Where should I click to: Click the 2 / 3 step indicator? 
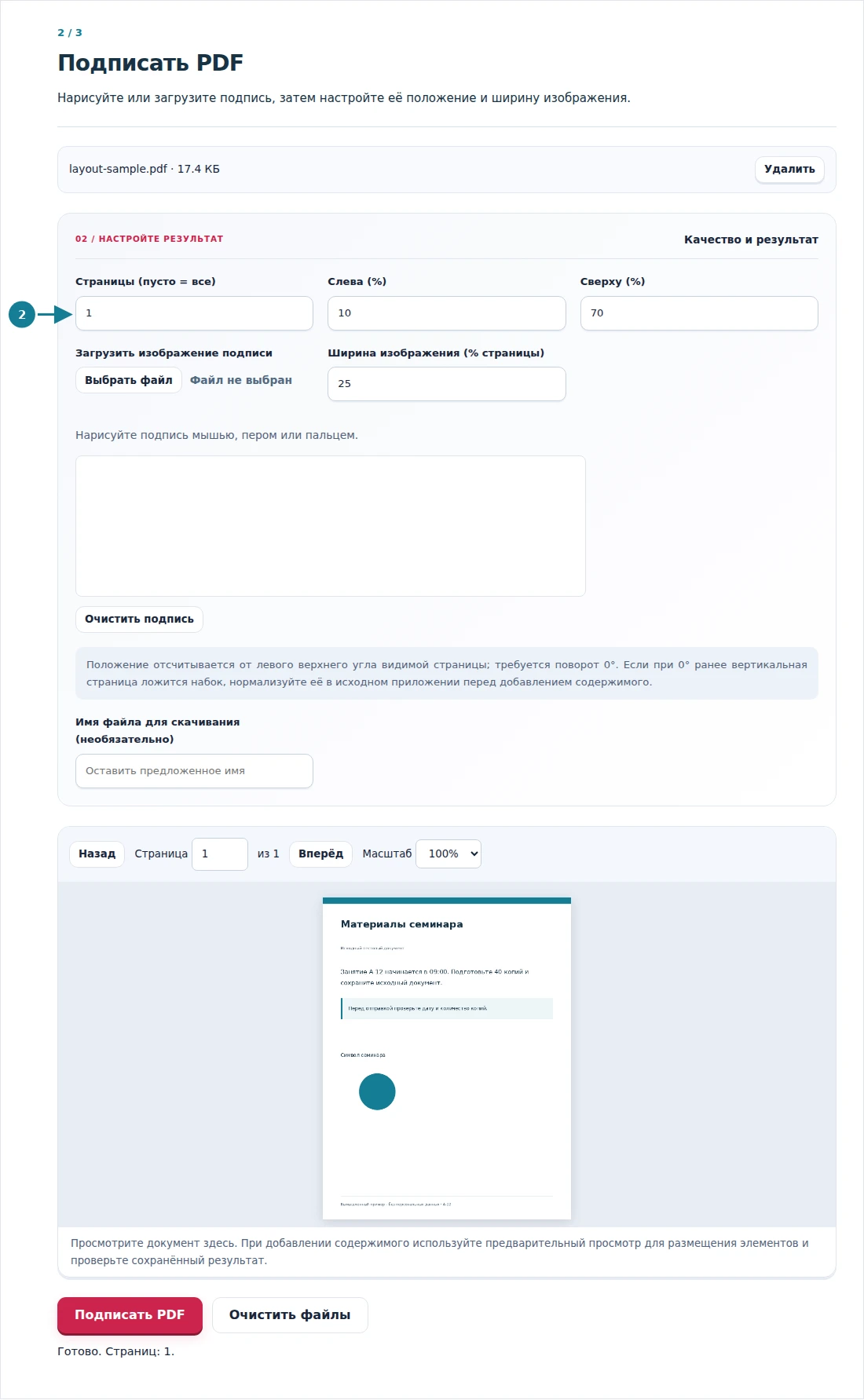click(x=70, y=33)
